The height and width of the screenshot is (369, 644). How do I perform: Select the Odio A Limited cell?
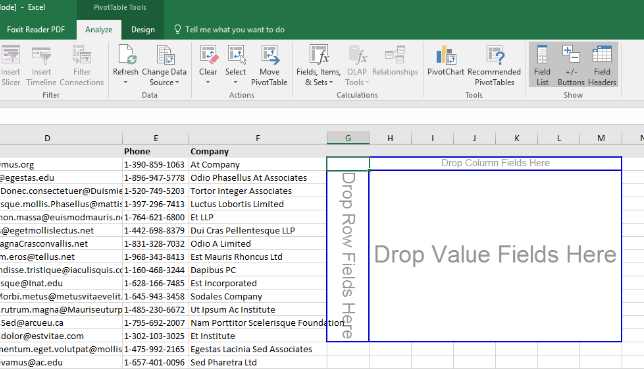pos(258,244)
